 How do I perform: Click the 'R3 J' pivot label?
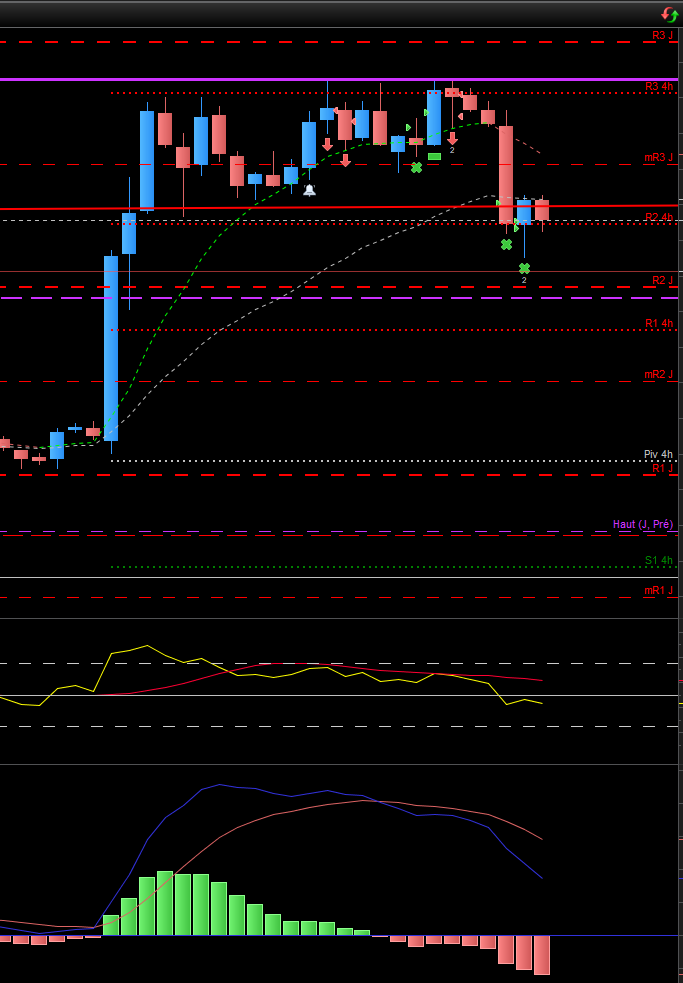tap(662, 35)
